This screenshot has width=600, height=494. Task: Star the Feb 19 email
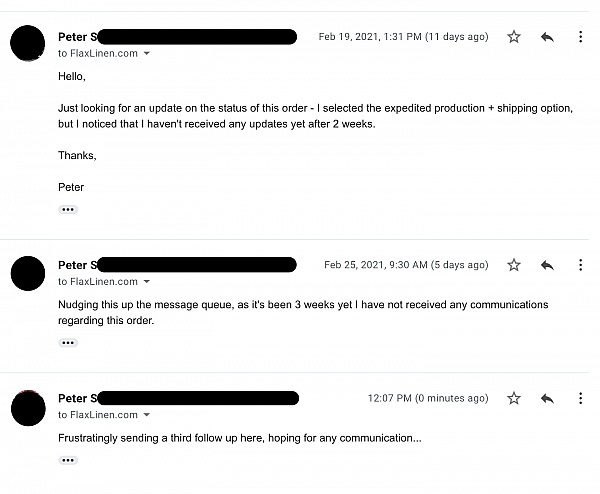pos(514,37)
